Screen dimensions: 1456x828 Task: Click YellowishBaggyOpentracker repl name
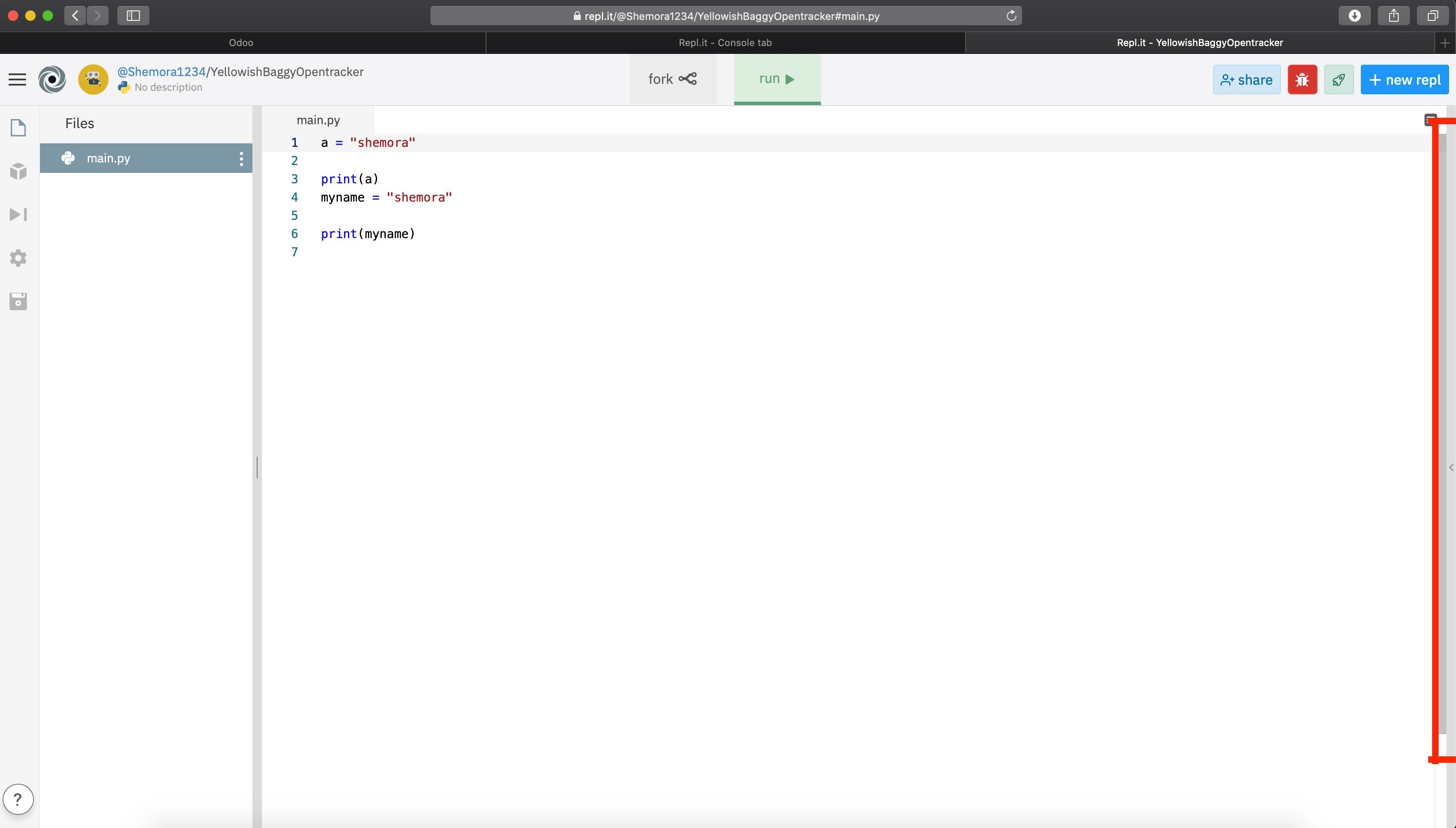(x=287, y=72)
